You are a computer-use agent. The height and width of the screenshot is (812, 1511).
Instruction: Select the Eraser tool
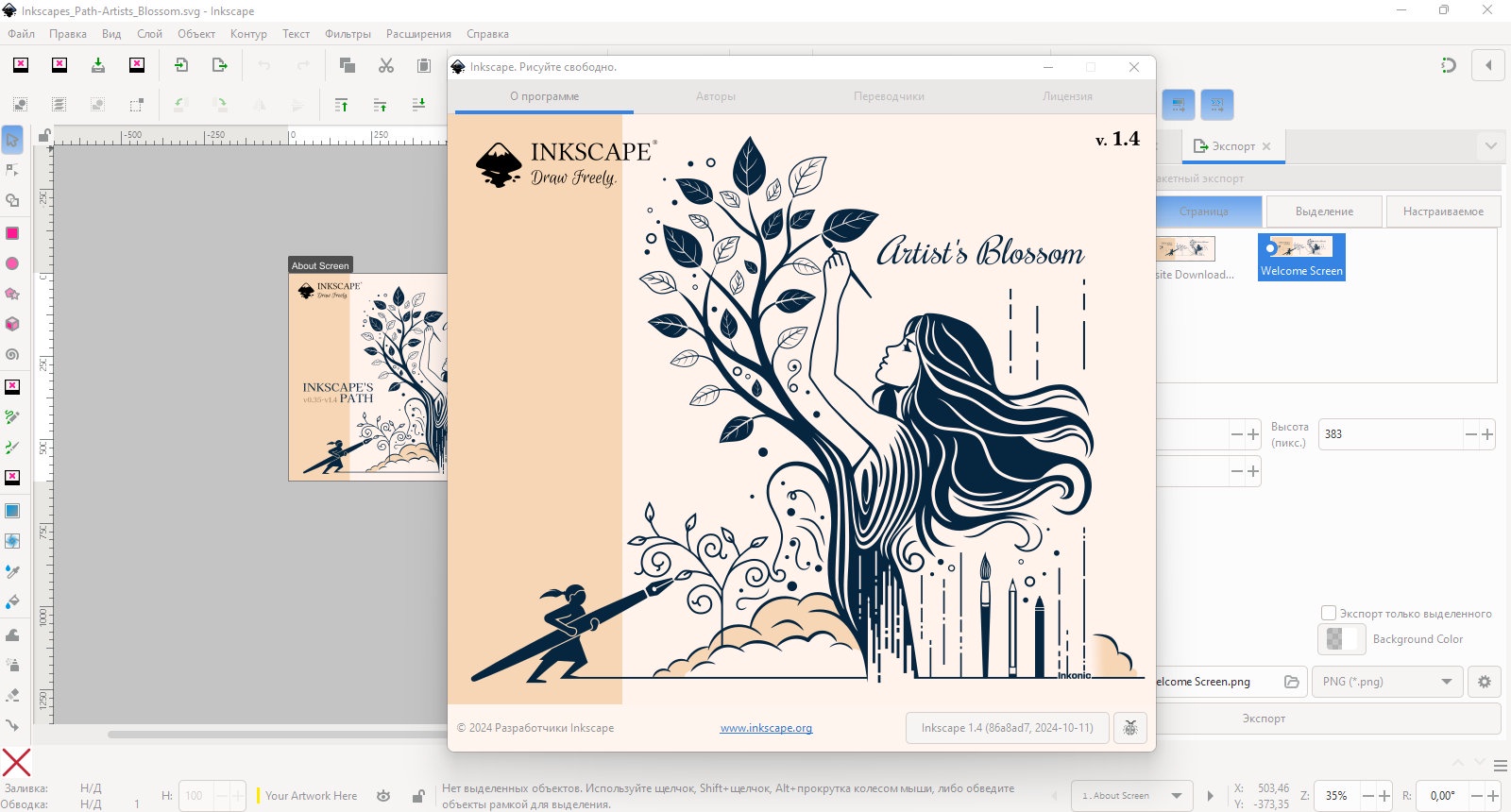click(12, 695)
